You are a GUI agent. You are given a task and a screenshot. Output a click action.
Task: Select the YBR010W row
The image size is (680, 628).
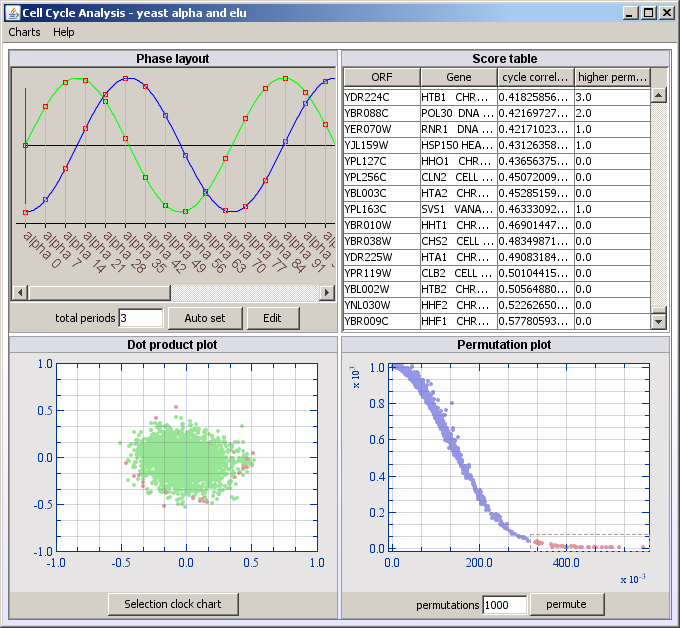coord(497,226)
